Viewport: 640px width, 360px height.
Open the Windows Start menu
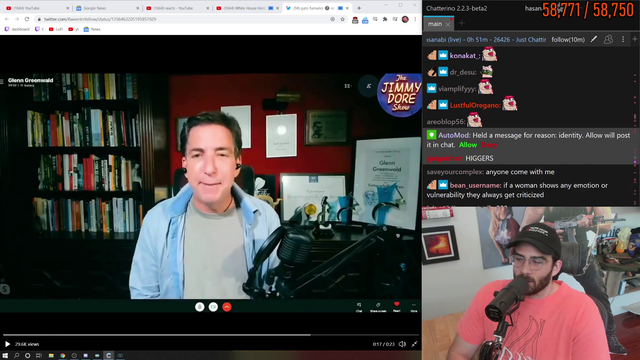tap(5, 356)
